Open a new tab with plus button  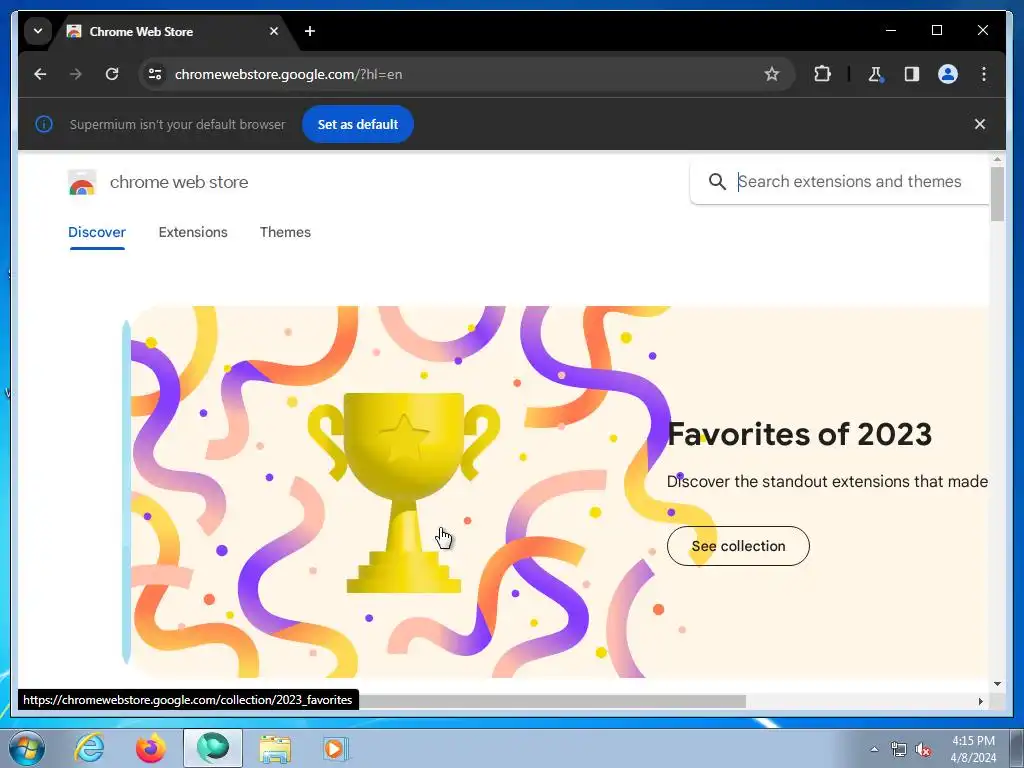click(x=310, y=31)
